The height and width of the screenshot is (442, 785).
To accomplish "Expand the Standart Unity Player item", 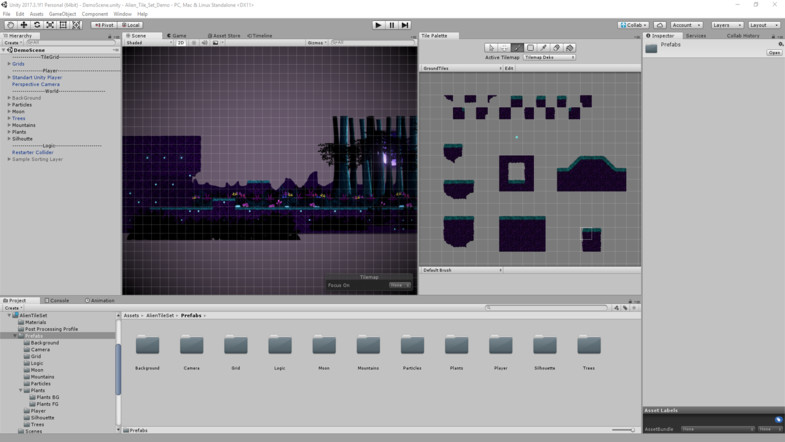I will (x=9, y=78).
